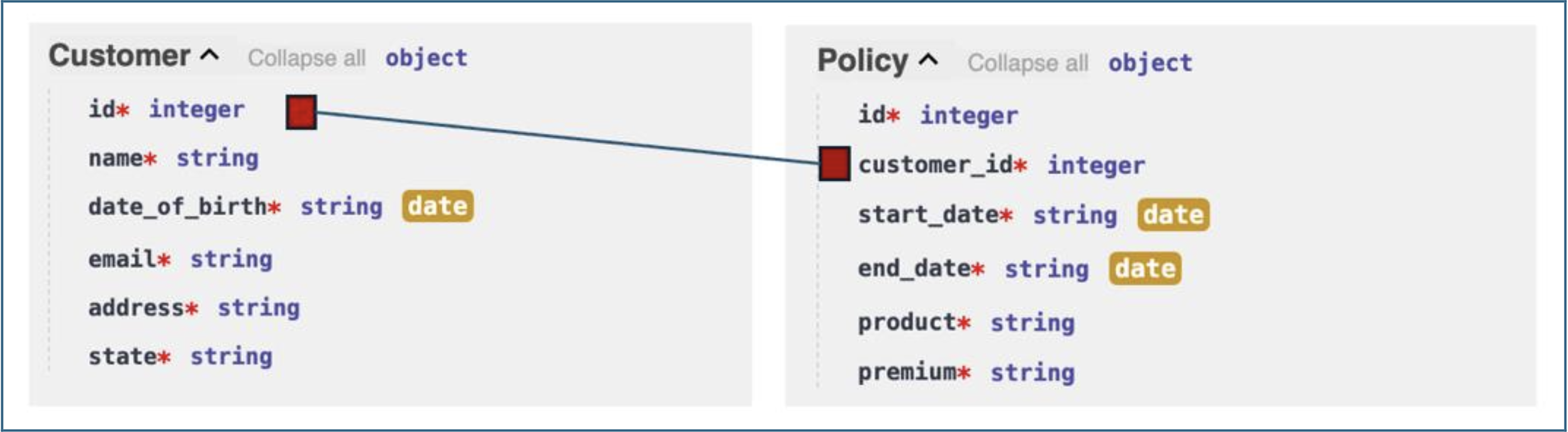Click the red square marker beside customer_id
The height and width of the screenshot is (432, 1568).
click(834, 164)
